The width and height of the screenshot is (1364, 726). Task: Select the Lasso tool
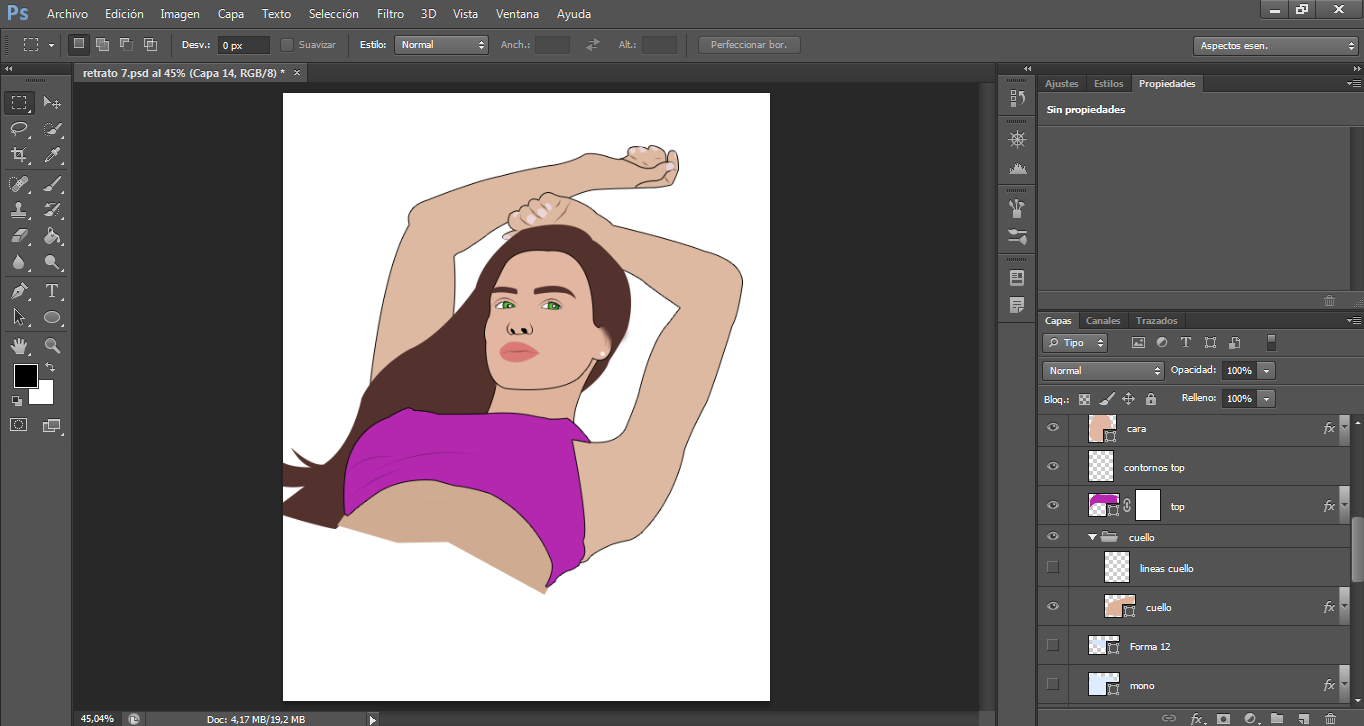(19, 129)
